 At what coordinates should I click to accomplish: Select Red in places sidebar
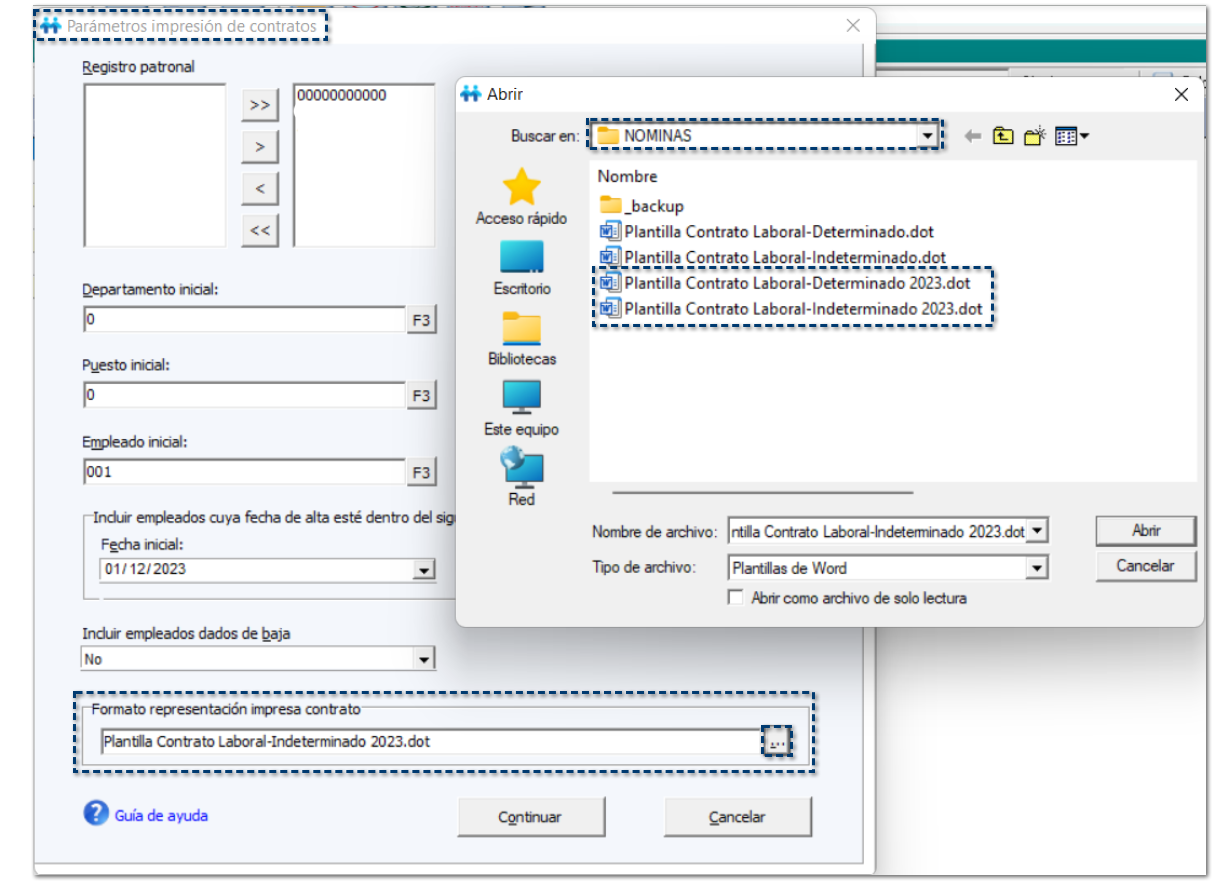521,478
